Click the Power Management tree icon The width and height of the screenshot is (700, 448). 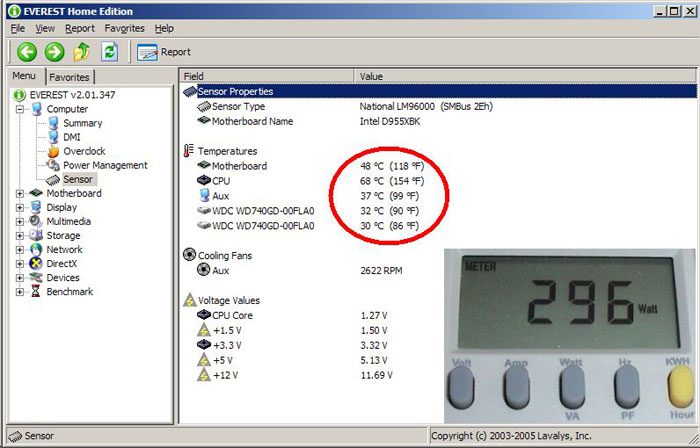(x=54, y=165)
